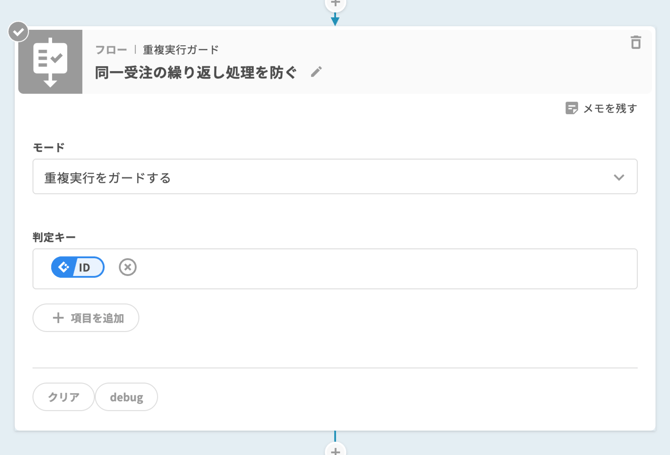Add a step with the top plus button
This screenshot has height=455, width=670.
pos(335,3)
